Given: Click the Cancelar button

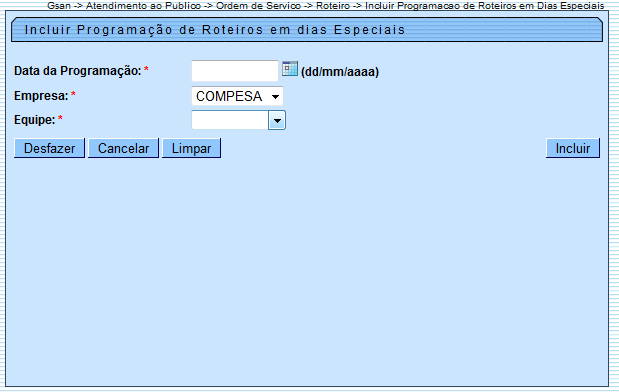Looking at the screenshot, I should [124, 148].
